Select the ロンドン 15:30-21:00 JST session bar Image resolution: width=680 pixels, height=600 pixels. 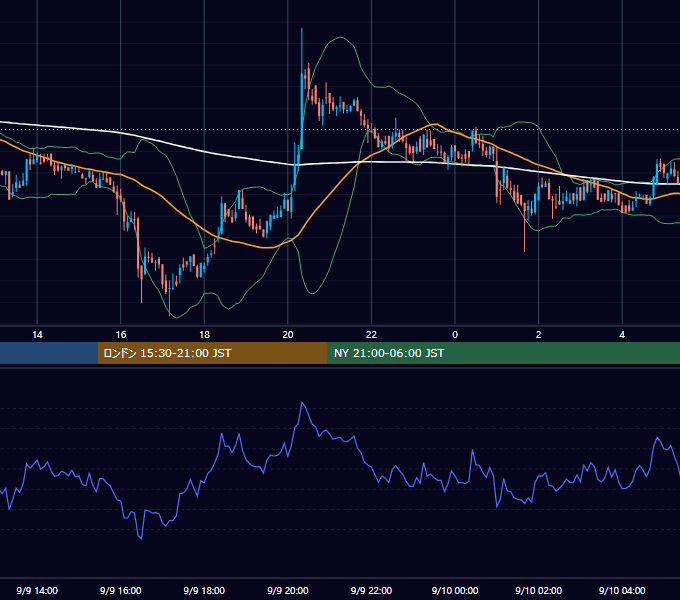pos(212,353)
